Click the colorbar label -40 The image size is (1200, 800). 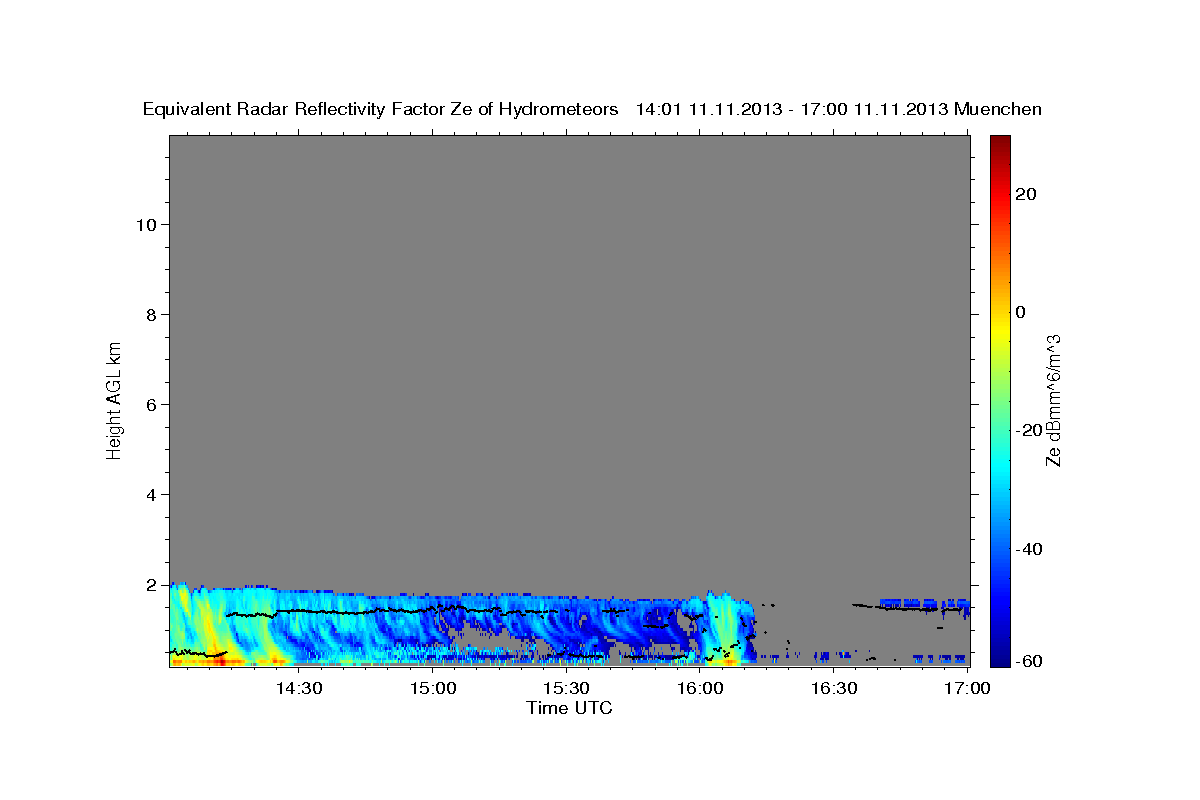coord(1030,549)
